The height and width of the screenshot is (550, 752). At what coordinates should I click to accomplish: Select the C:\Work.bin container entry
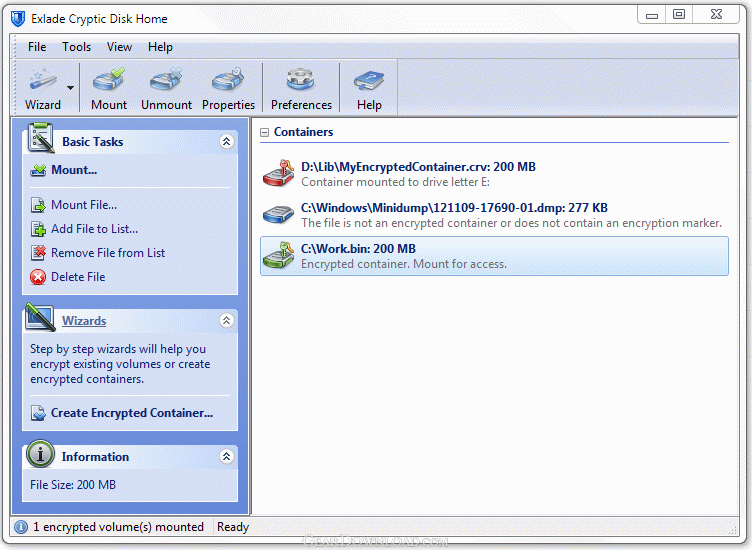pyautogui.click(x=494, y=256)
